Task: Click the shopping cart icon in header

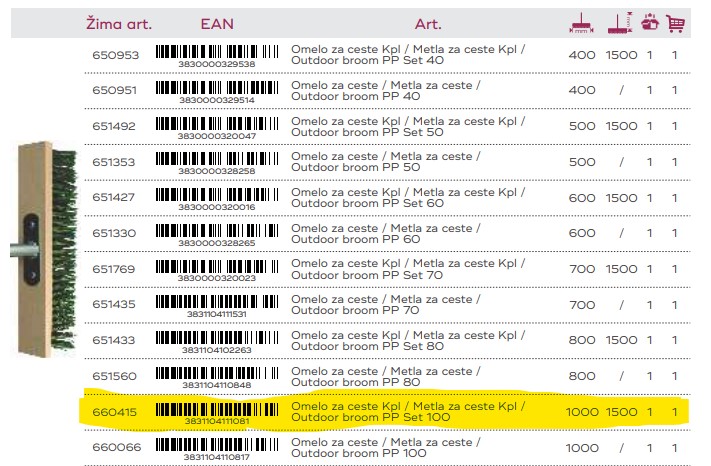Action: [675, 24]
